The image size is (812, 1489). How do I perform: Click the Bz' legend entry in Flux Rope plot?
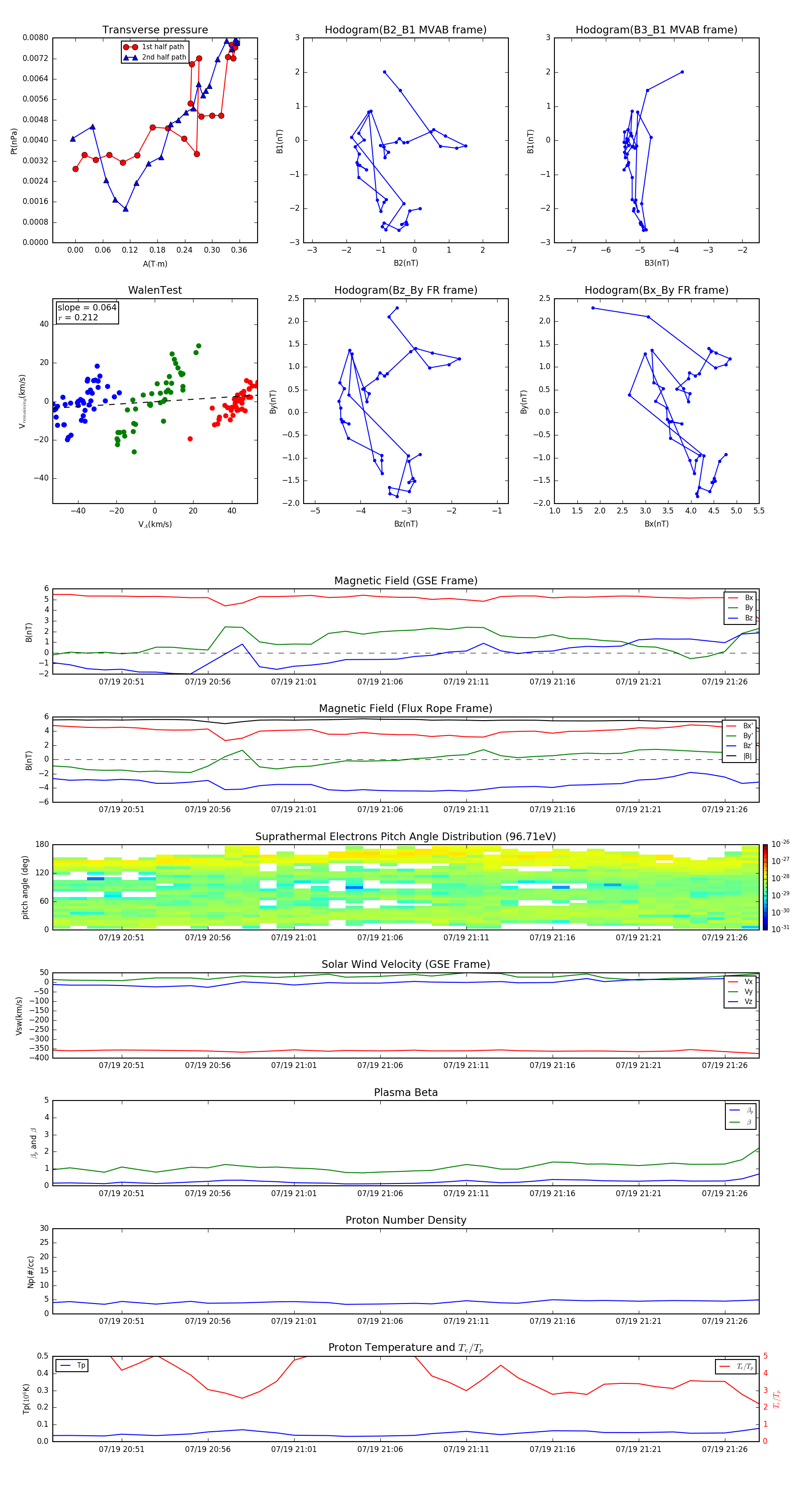point(739,746)
